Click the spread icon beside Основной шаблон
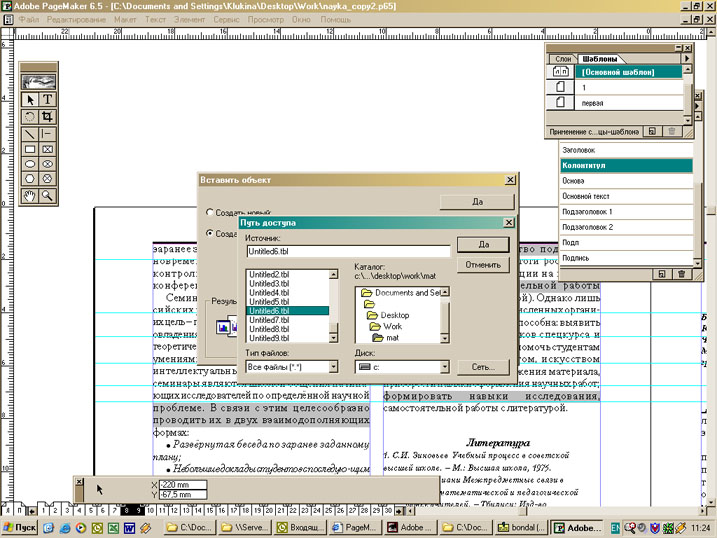Screen dimensions: 717x538 [561, 72]
